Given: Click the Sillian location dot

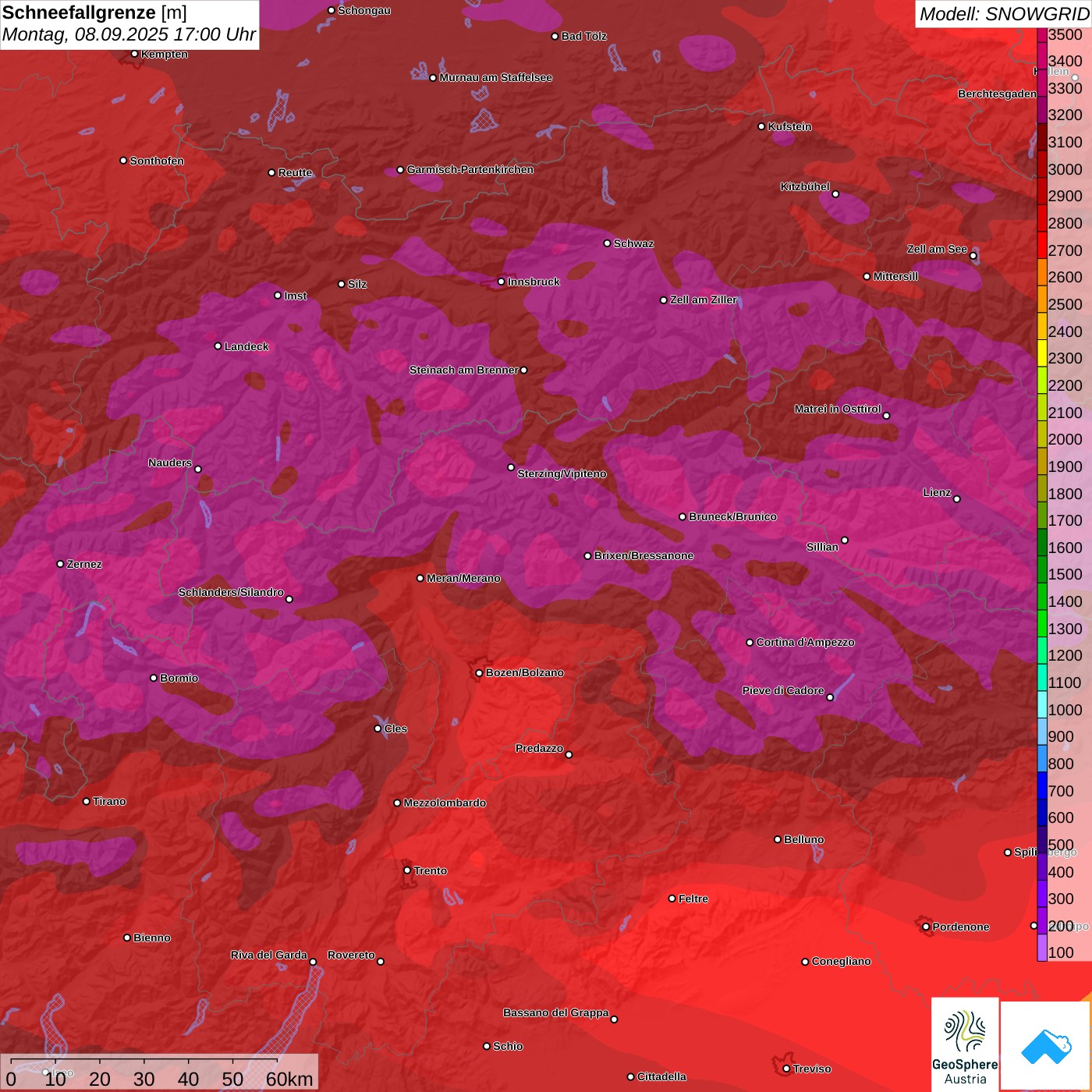Looking at the screenshot, I should click(x=845, y=540).
